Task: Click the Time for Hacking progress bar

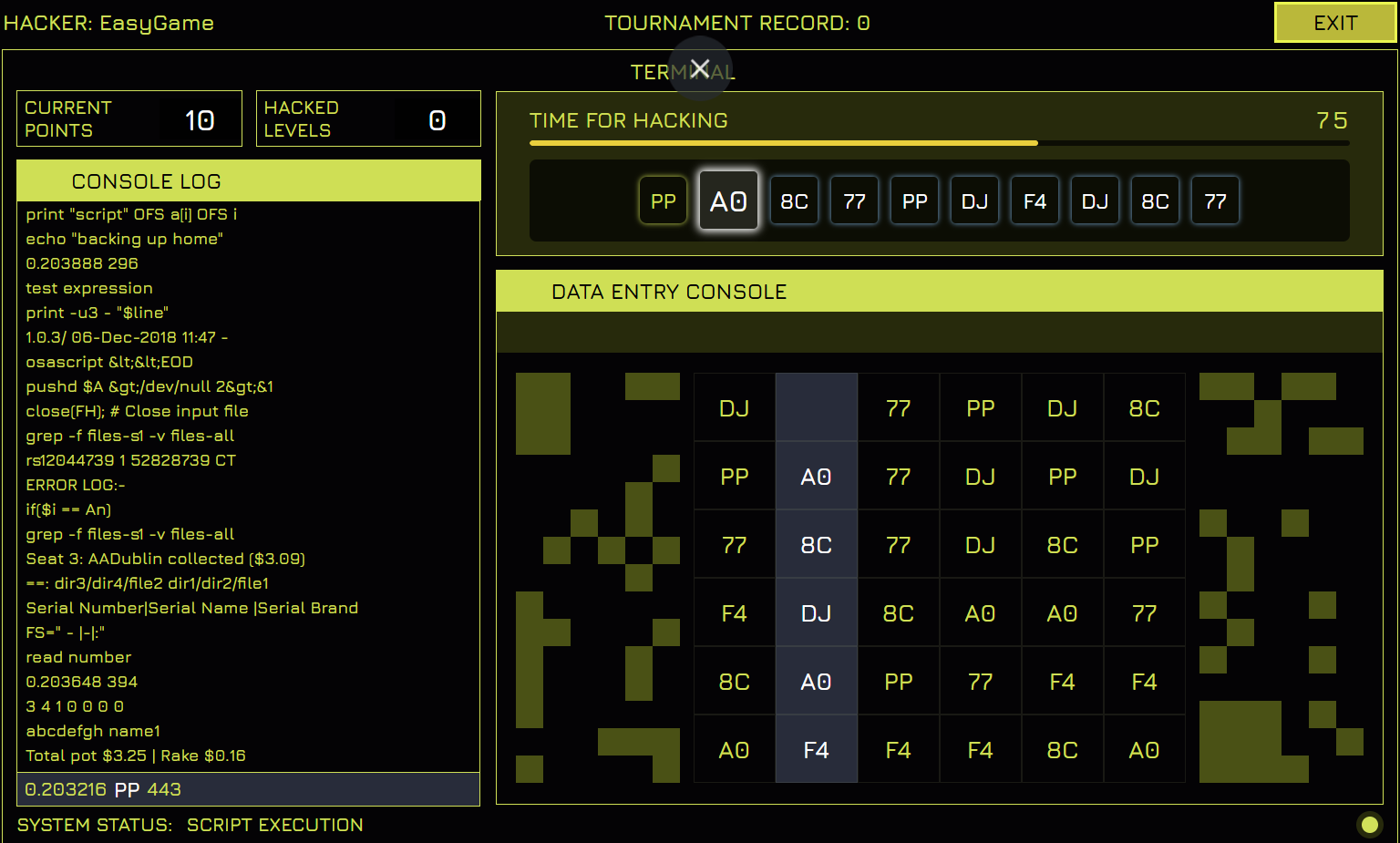Action: [939, 143]
